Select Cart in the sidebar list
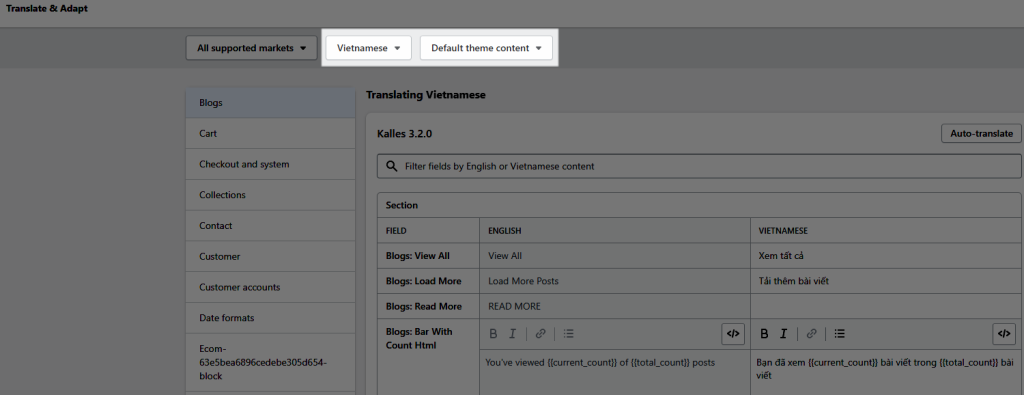1024x395 pixels. click(x=270, y=133)
